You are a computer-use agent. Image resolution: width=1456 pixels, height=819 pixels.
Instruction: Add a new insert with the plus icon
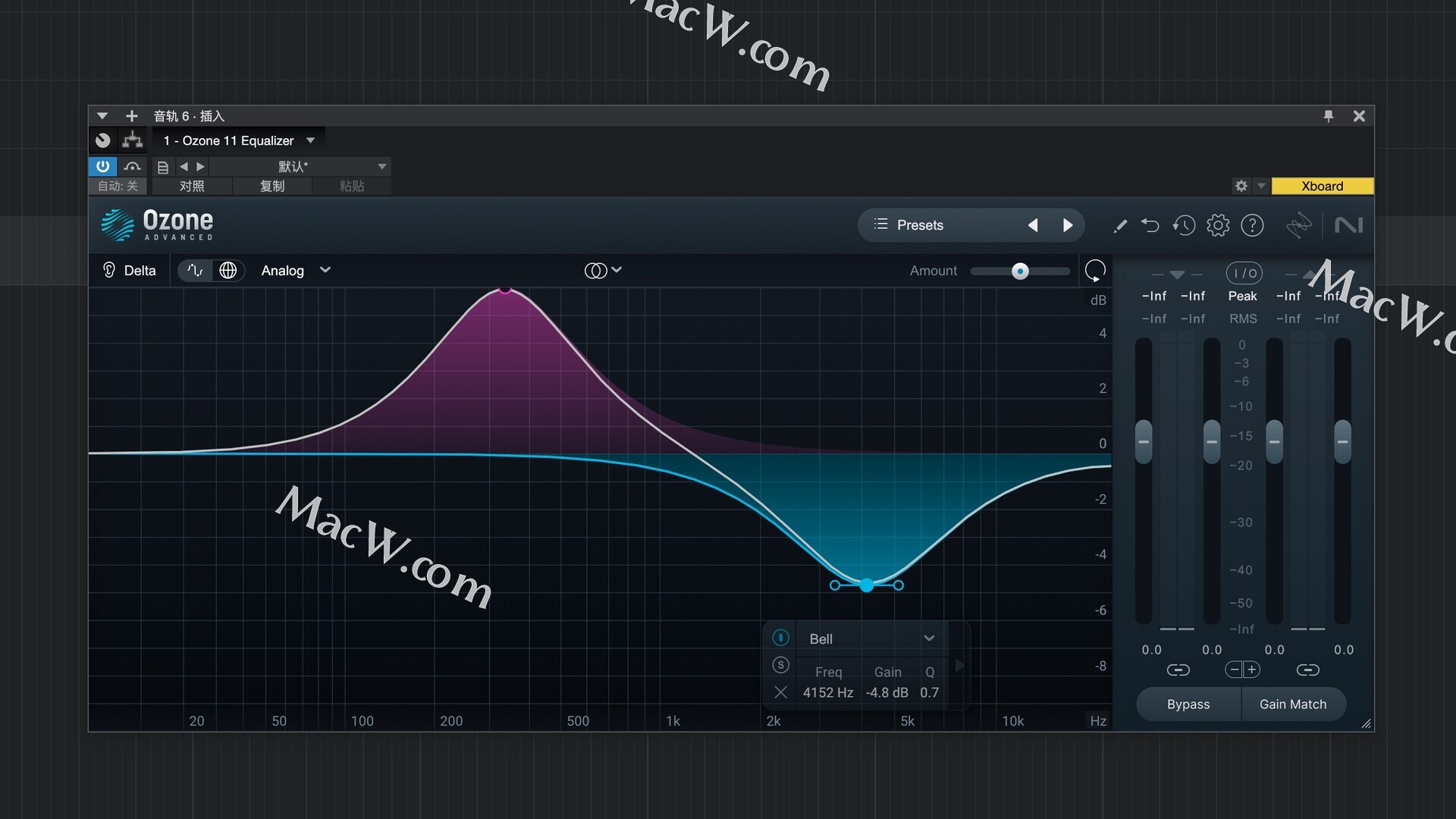click(x=132, y=116)
